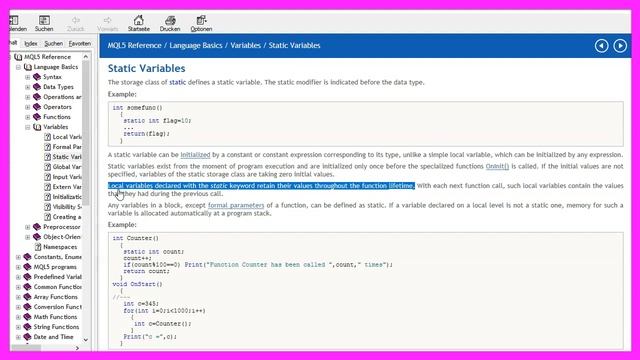The image size is (640, 360).
Task: Click tree horizontal scrollbar right arrow
Action: coord(77,348)
